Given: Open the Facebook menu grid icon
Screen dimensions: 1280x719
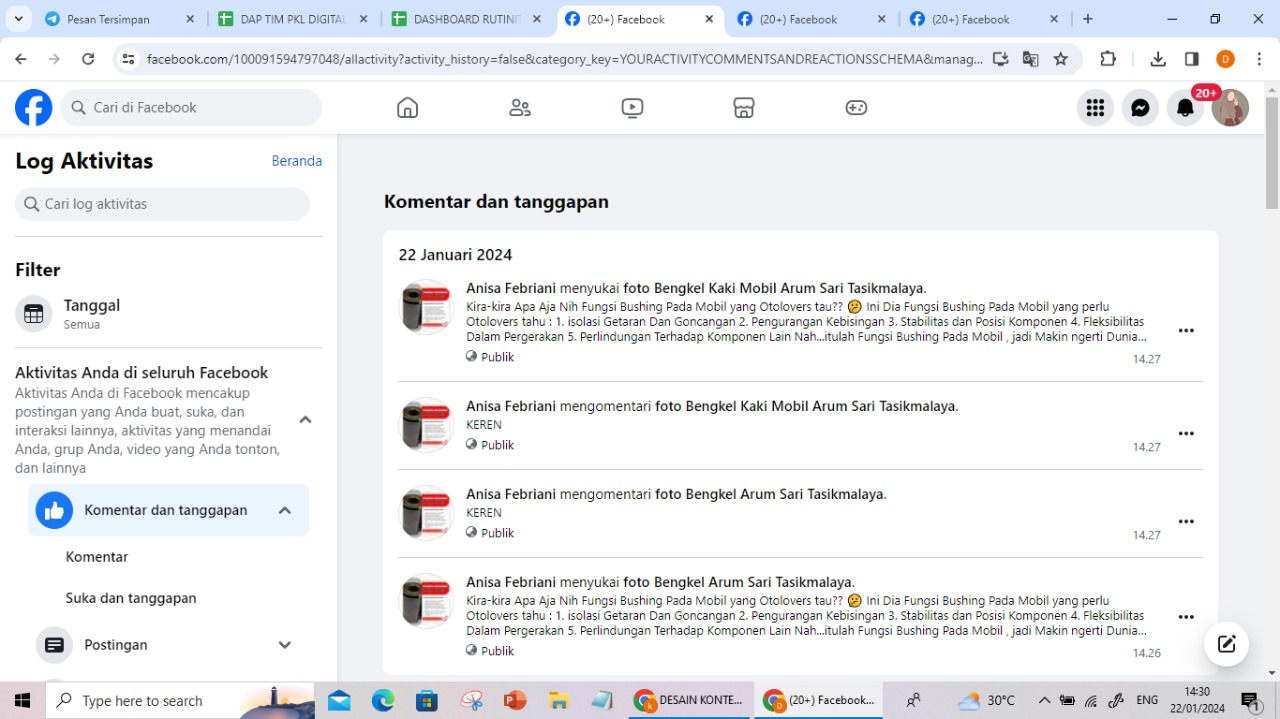Looking at the screenshot, I should [x=1095, y=108].
